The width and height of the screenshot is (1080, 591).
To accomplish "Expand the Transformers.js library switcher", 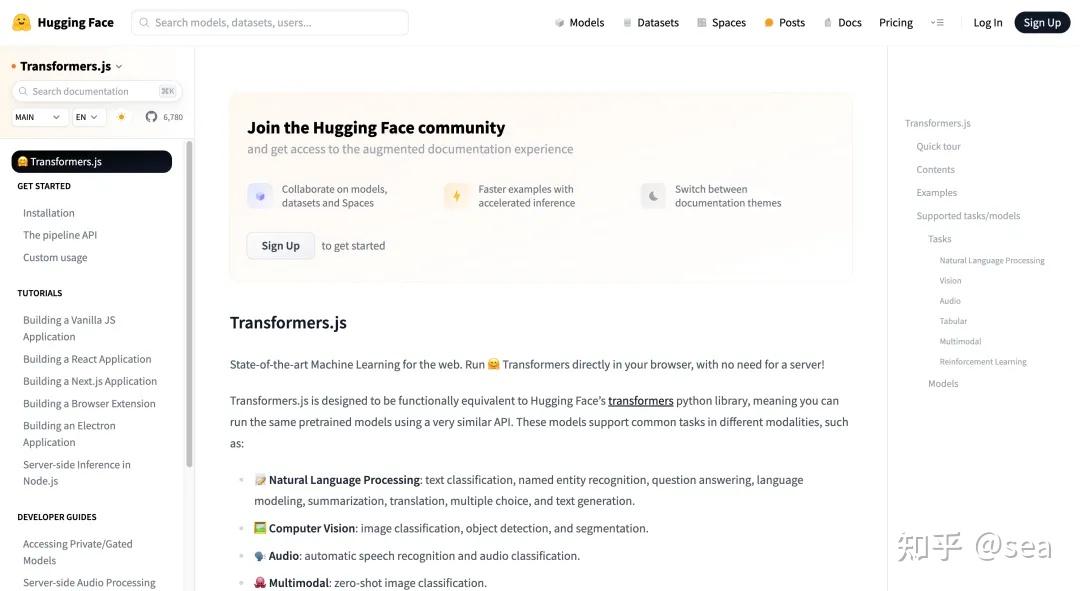I will click(70, 67).
